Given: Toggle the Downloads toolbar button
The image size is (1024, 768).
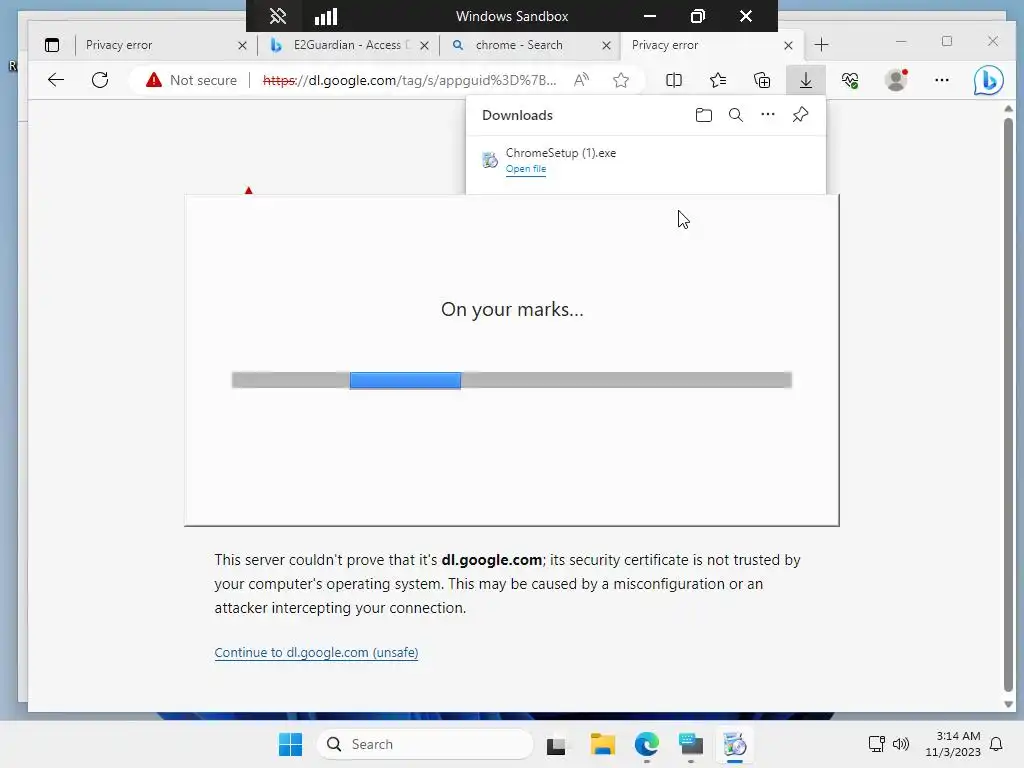Looking at the screenshot, I should [x=806, y=80].
